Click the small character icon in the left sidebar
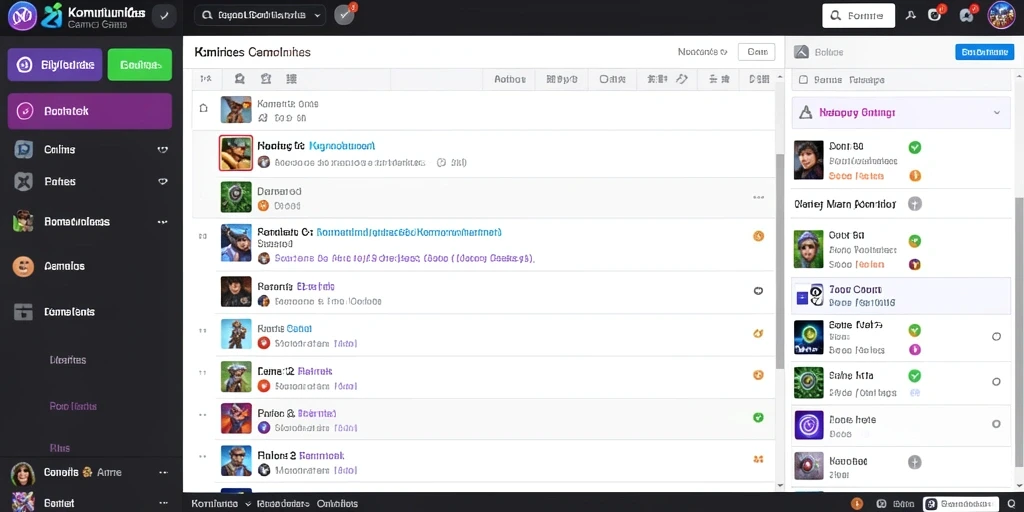The width and height of the screenshot is (1024, 512). click(24, 221)
